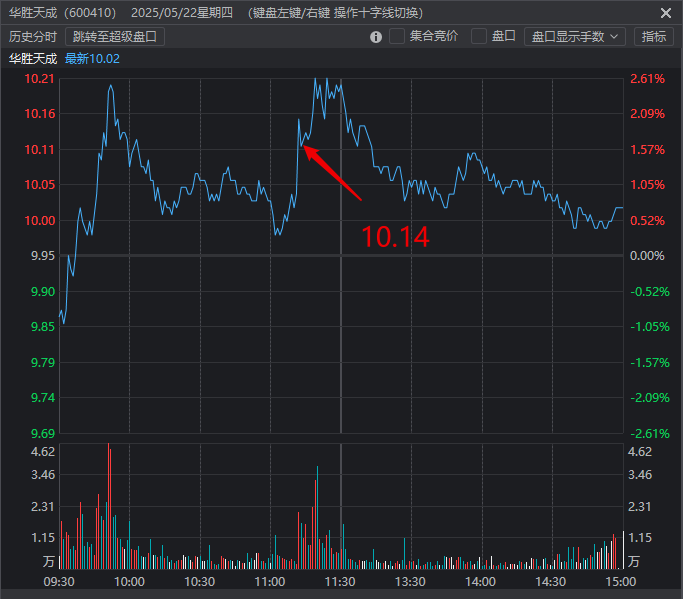Click the 华胜天成 stock name label
This screenshot has width=683, height=599.
pyautogui.click(x=33, y=59)
